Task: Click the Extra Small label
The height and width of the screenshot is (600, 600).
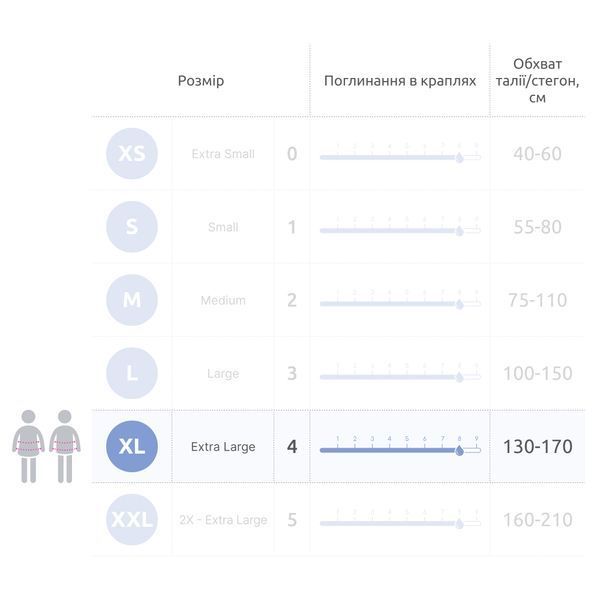Action: (223, 154)
